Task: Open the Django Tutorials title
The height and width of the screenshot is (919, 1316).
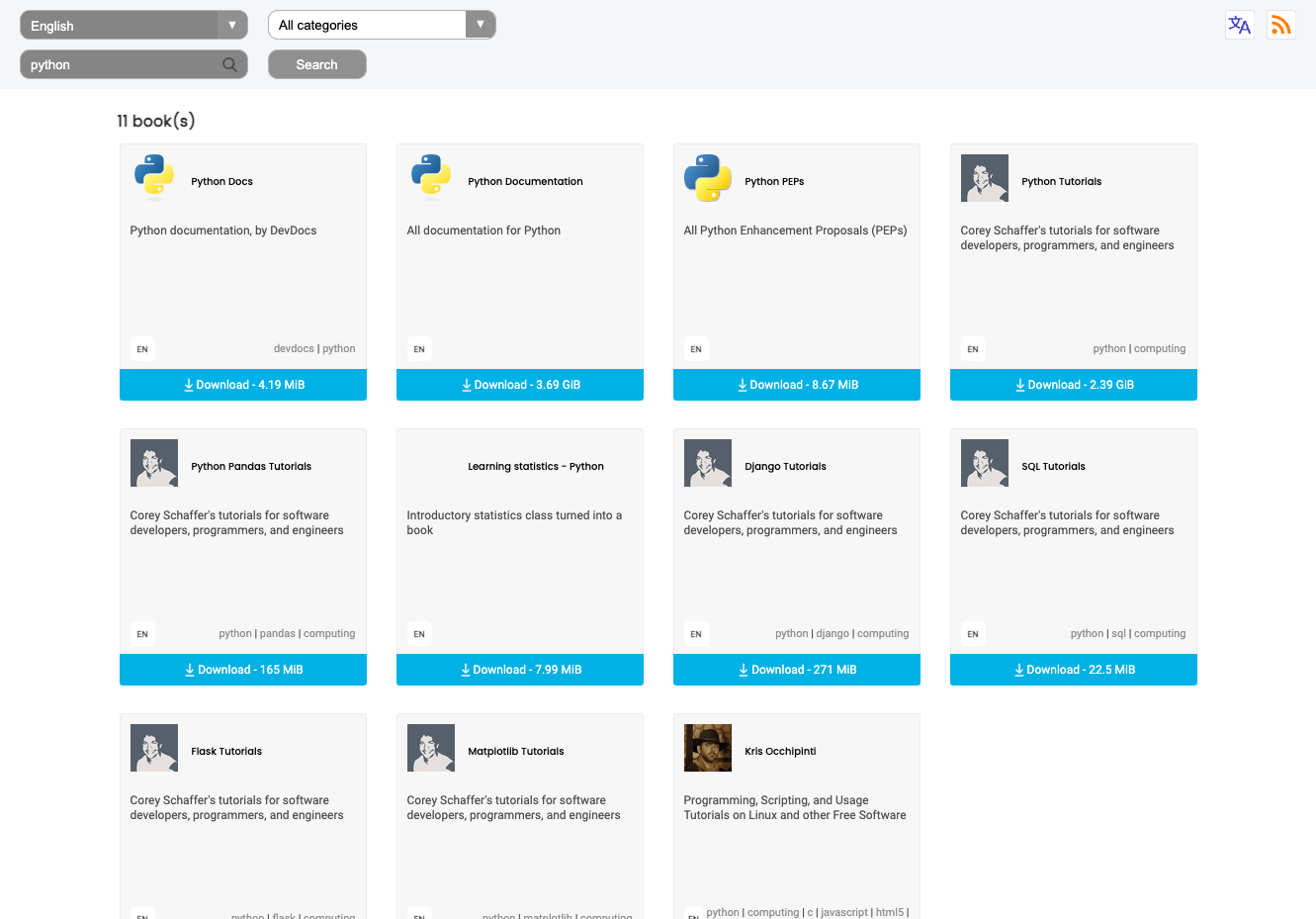Action: tap(785, 467)
